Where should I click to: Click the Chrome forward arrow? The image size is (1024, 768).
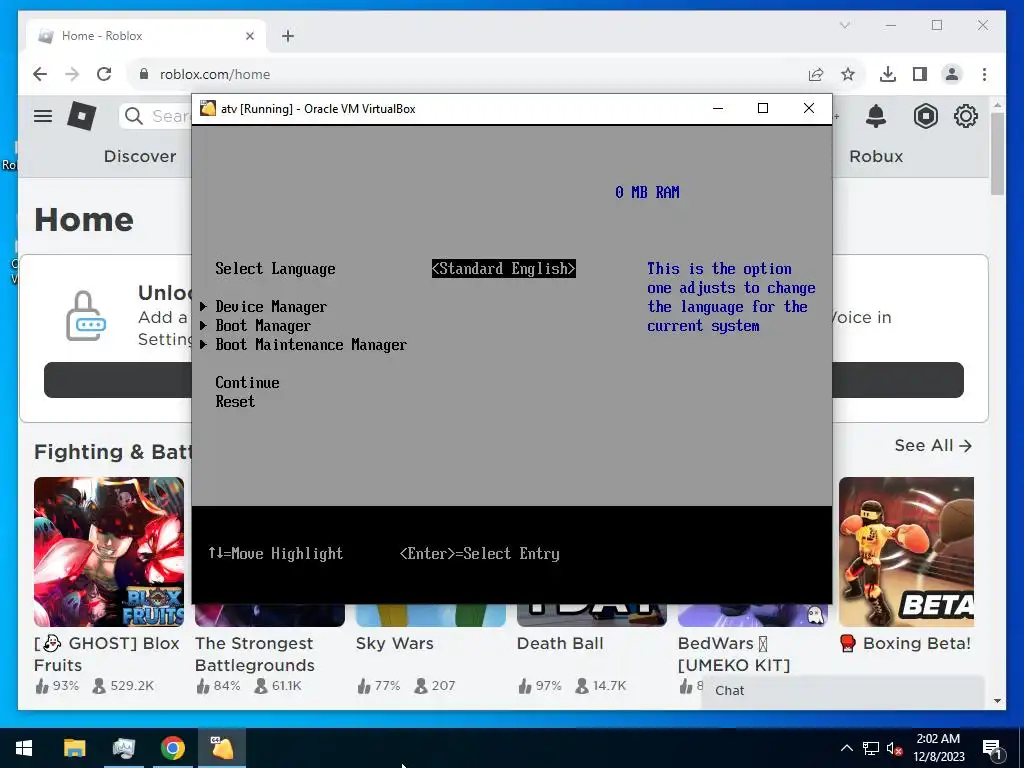coord(72,74)
